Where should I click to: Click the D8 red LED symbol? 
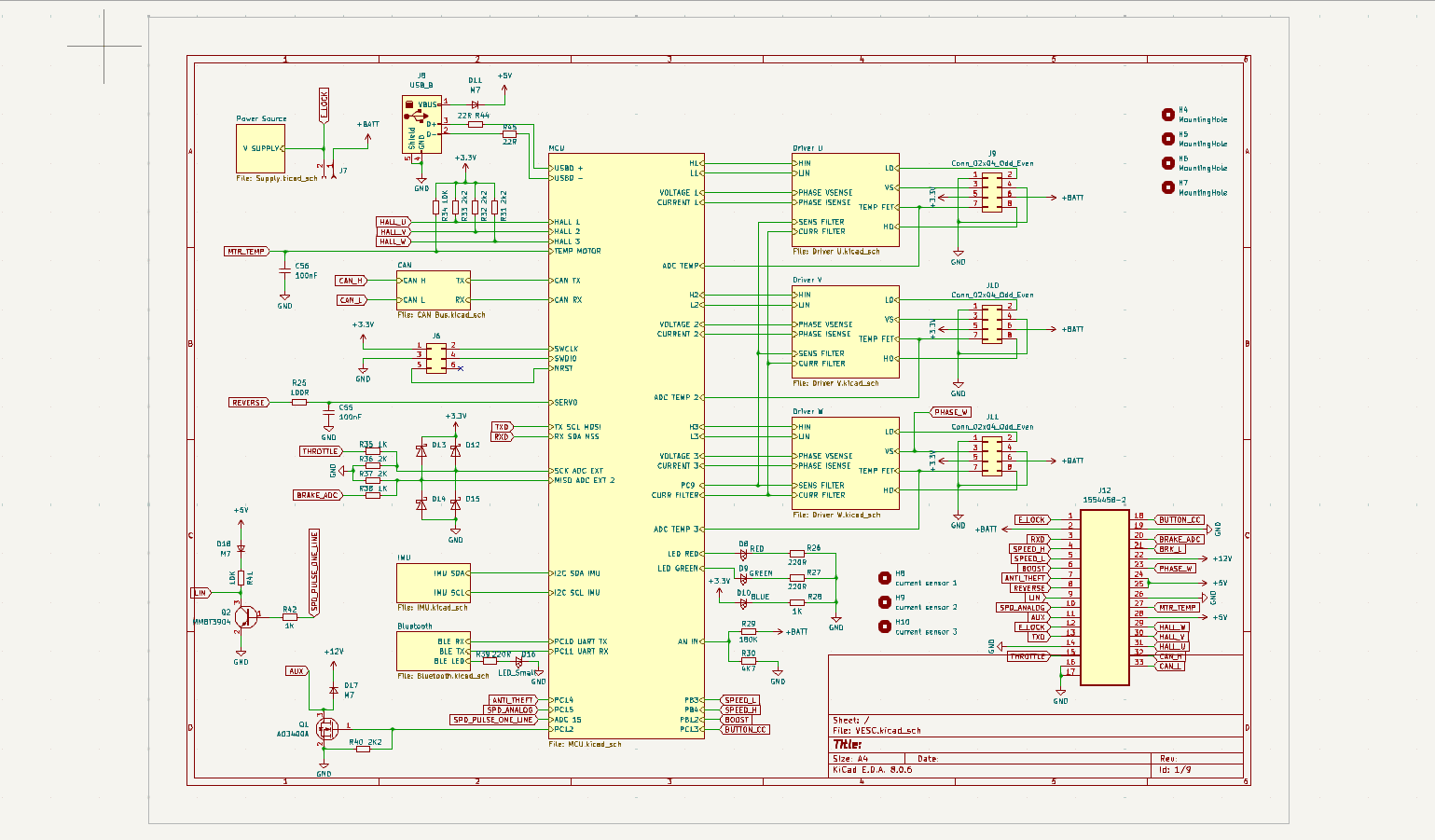point(743,555)
